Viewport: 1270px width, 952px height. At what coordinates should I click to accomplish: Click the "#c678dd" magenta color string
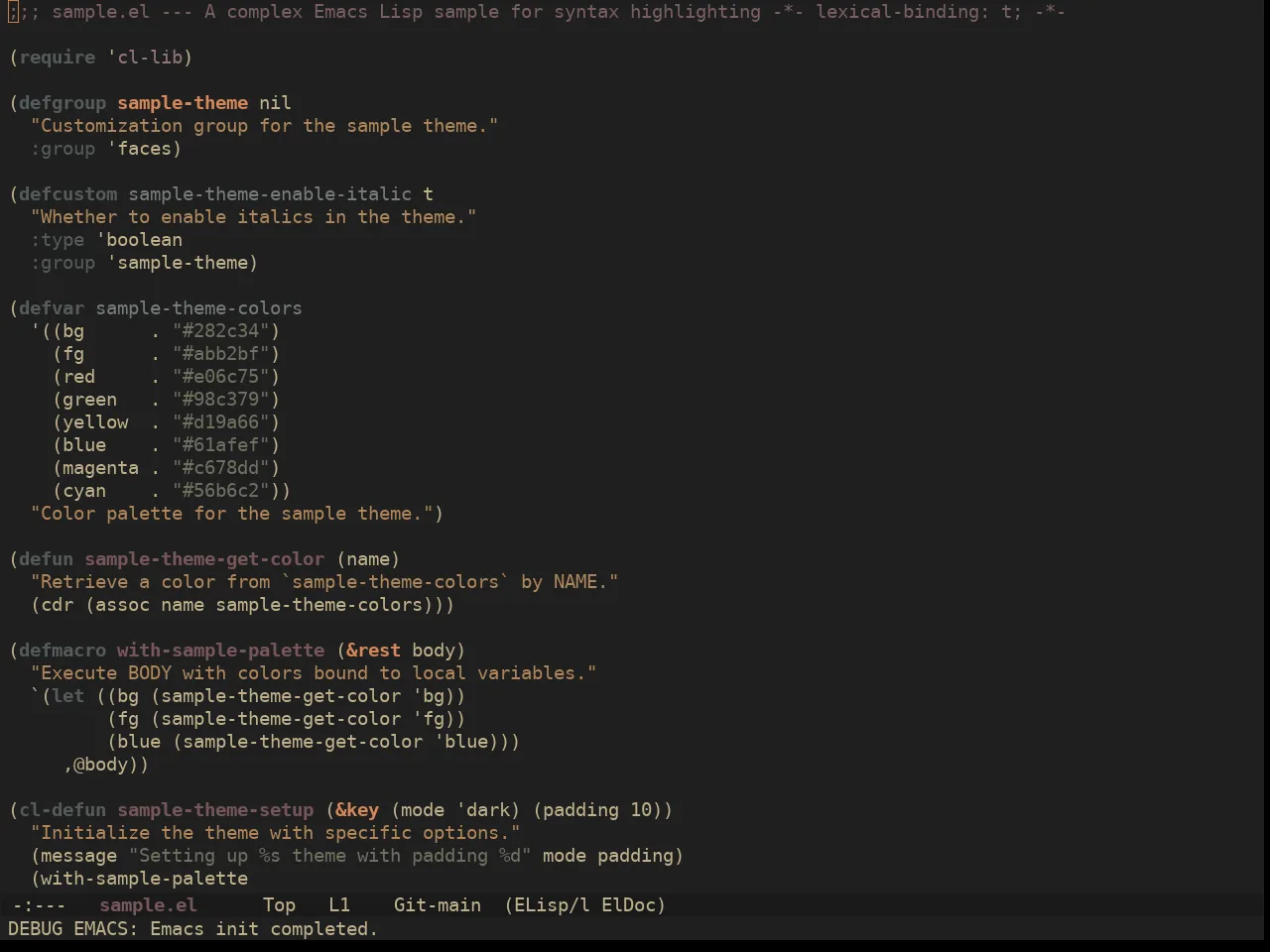click(x=221, y=468)
